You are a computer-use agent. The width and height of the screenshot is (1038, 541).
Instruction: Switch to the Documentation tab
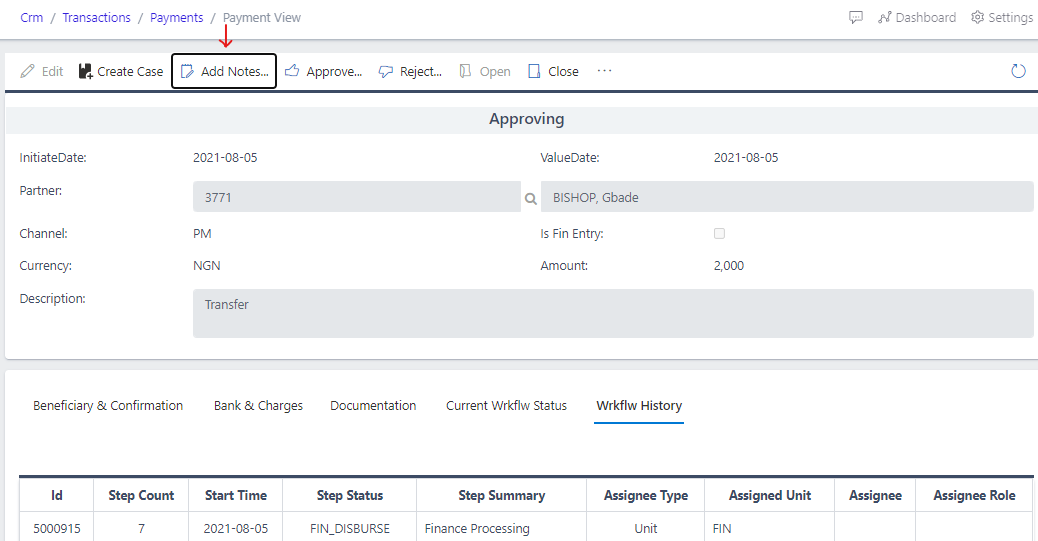(x=373, y=405)
